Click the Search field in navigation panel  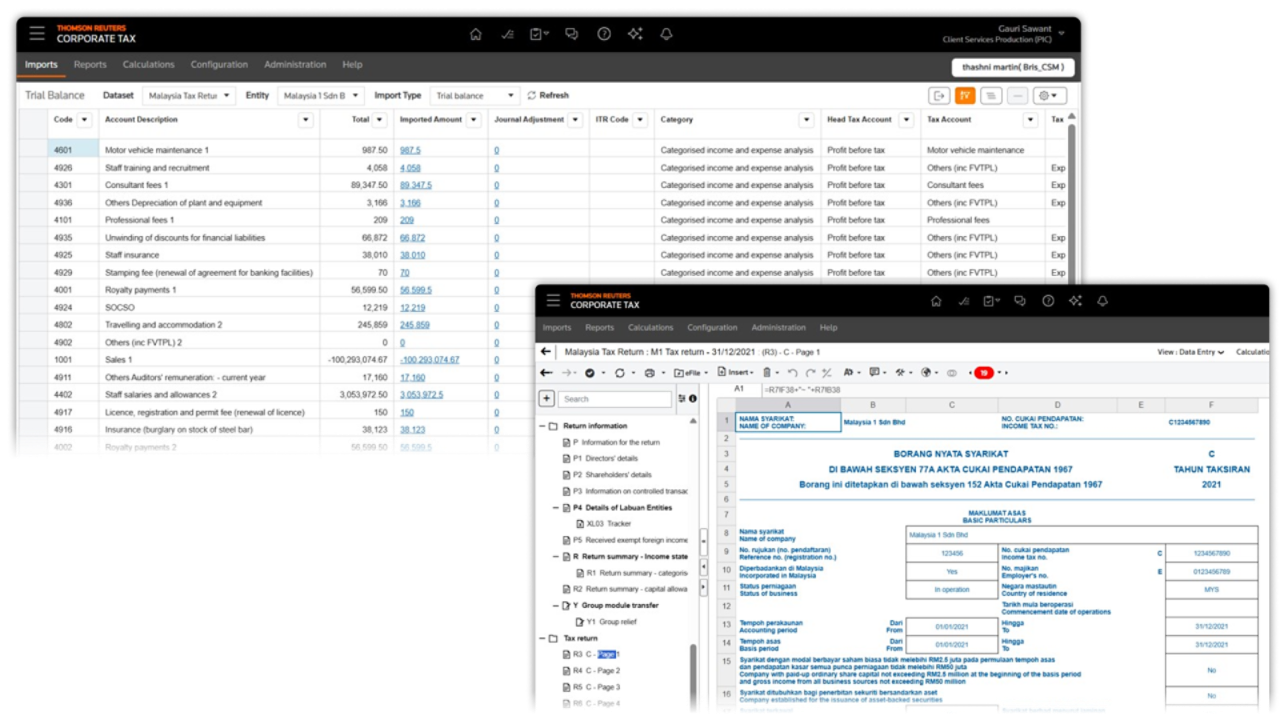pyautogui.click(x=614, y=399)
